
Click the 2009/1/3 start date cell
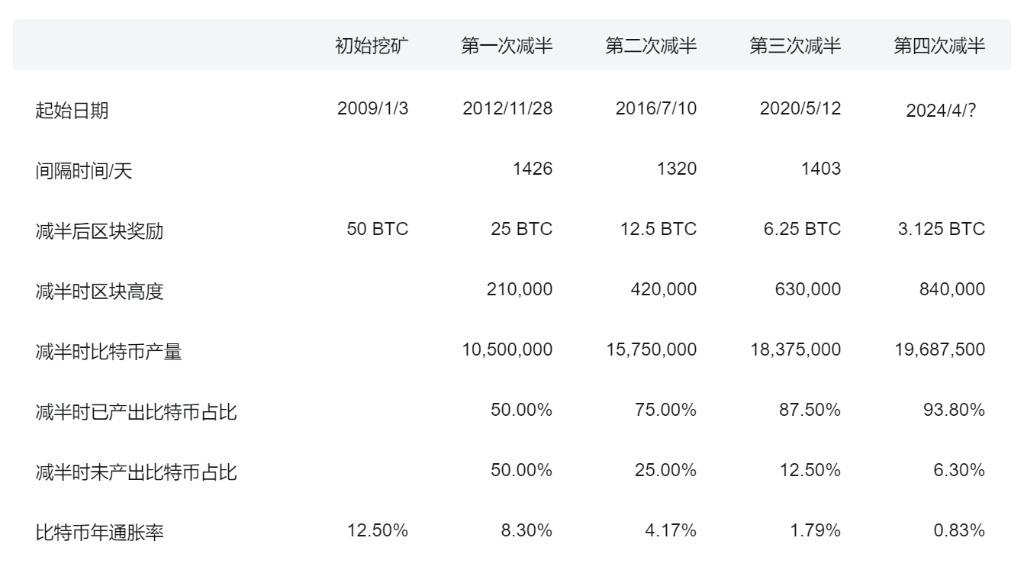pyautogui.click(x=373, y=109)
